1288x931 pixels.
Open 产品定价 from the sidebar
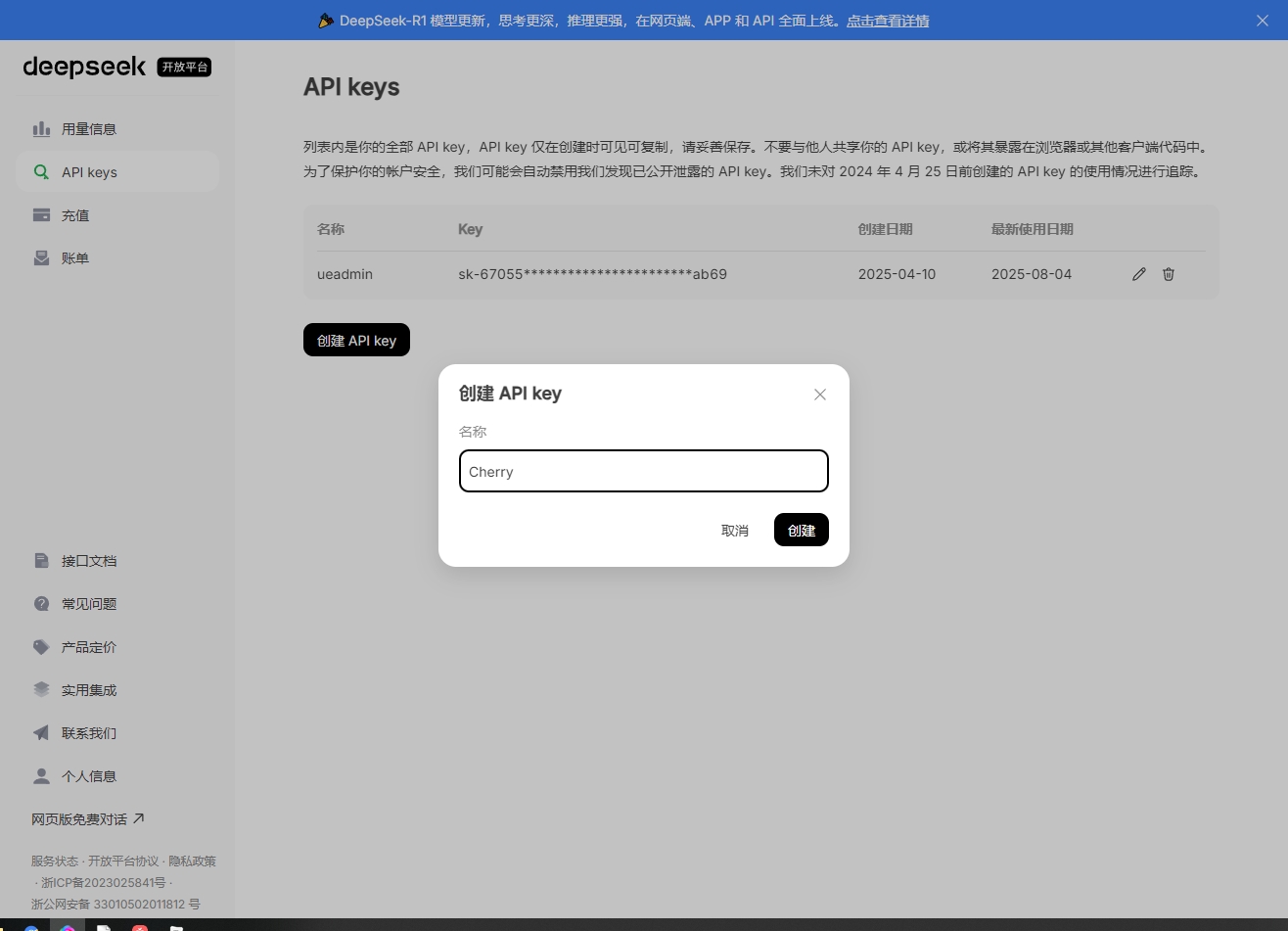click(x=117, y=647)
